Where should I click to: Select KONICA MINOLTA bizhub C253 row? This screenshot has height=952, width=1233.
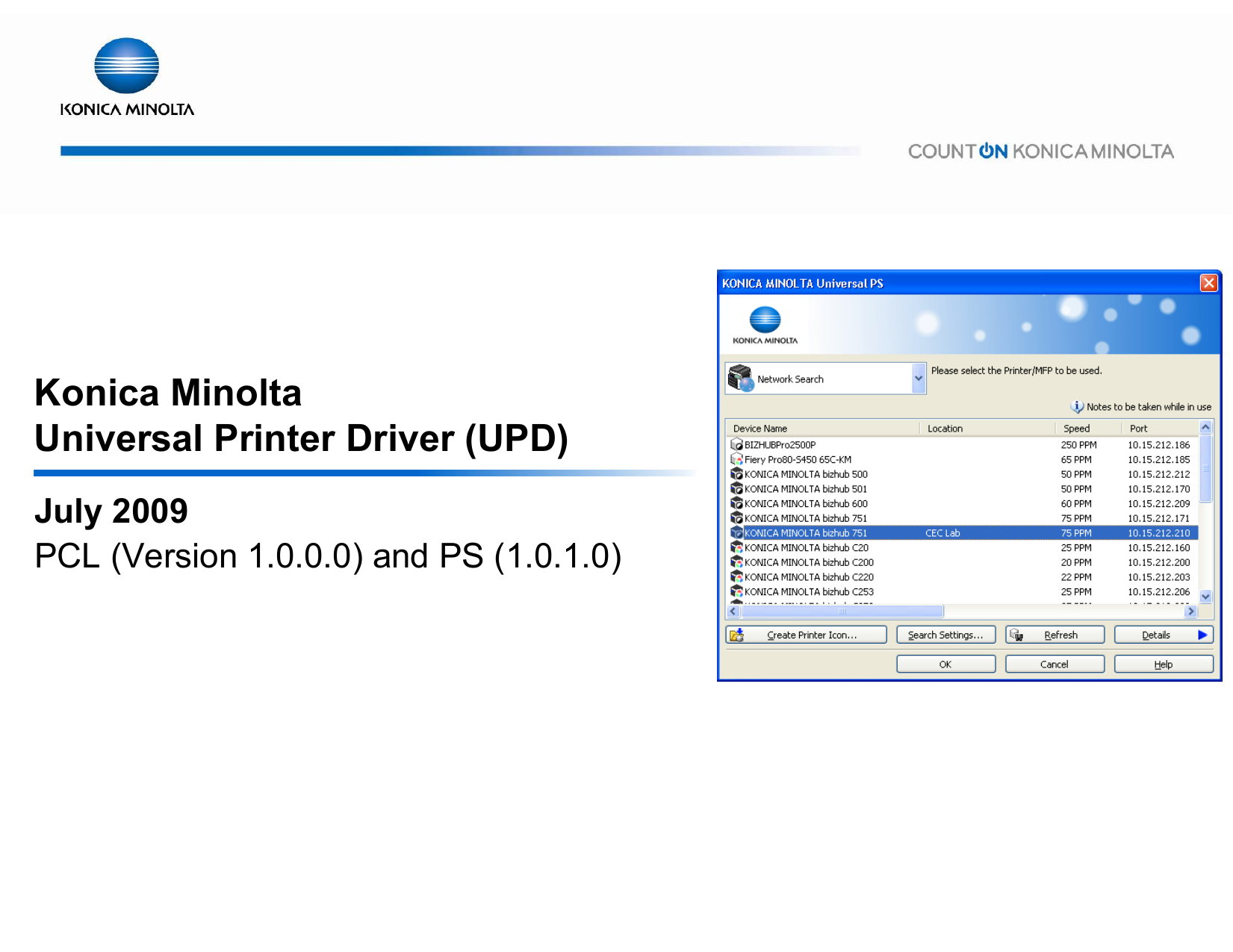click(962, 592)
